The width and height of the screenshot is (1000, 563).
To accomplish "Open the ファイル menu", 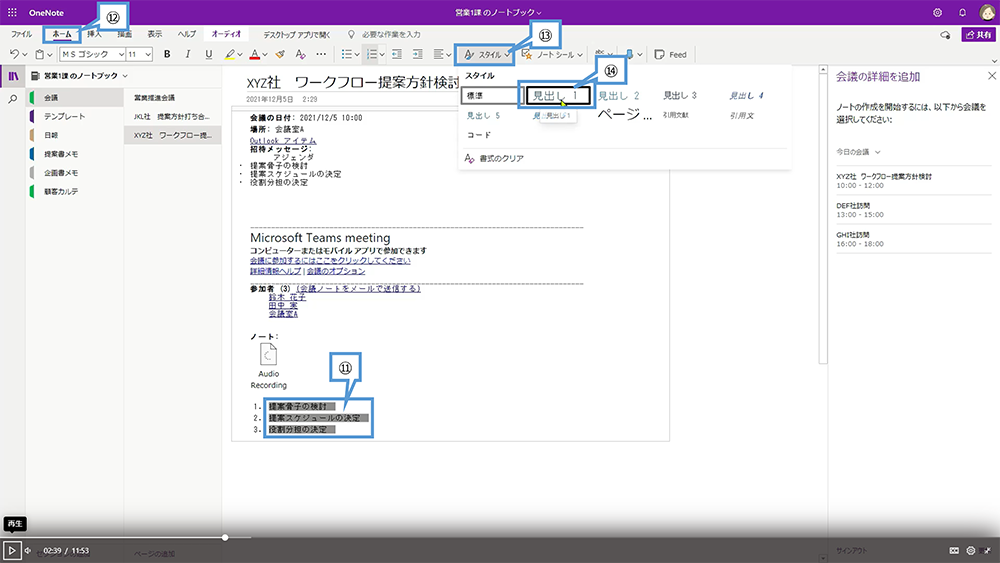I will [x=22, y=34].
